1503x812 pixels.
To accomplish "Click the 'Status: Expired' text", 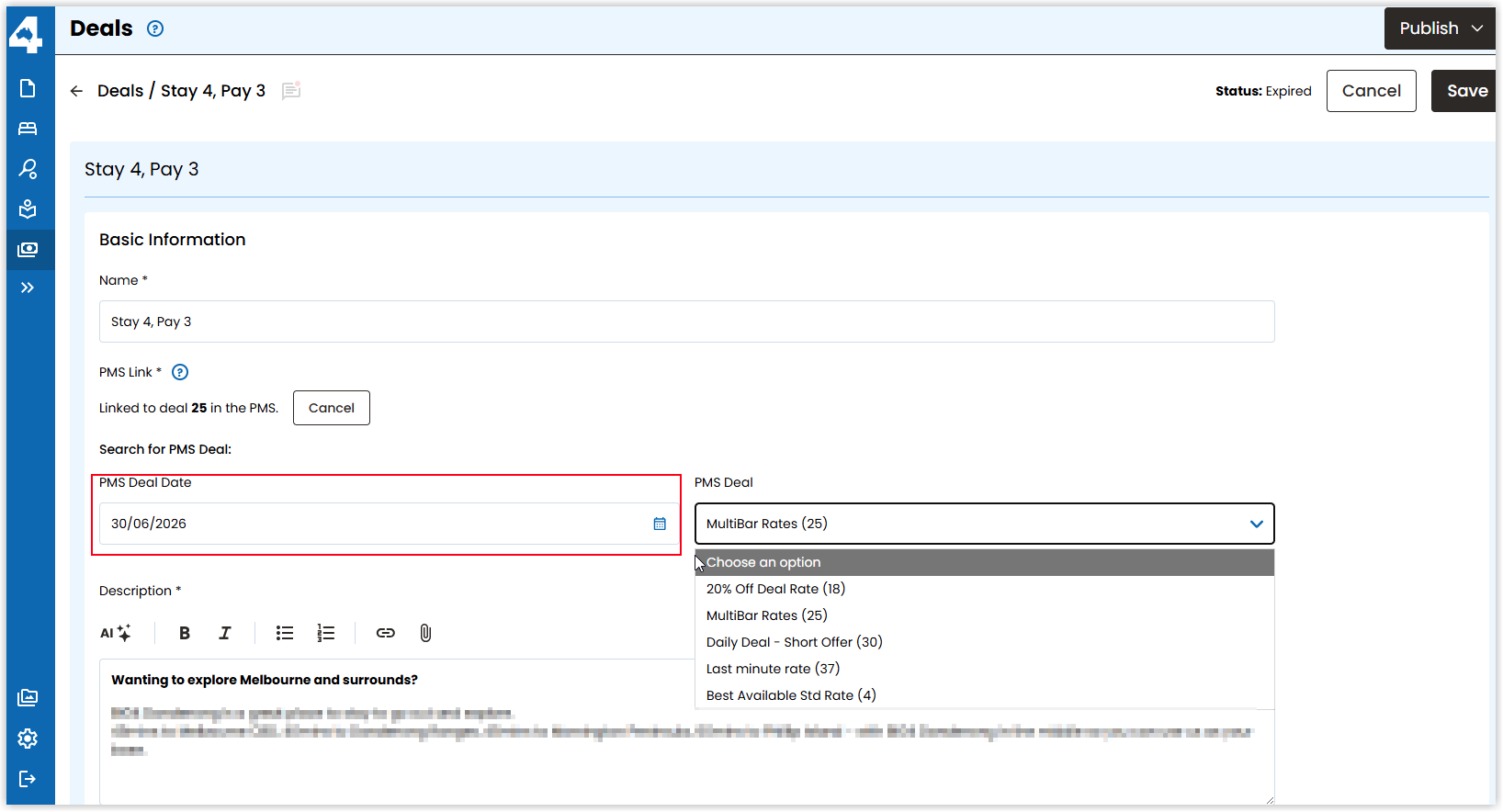I will tap(1263, 91).
